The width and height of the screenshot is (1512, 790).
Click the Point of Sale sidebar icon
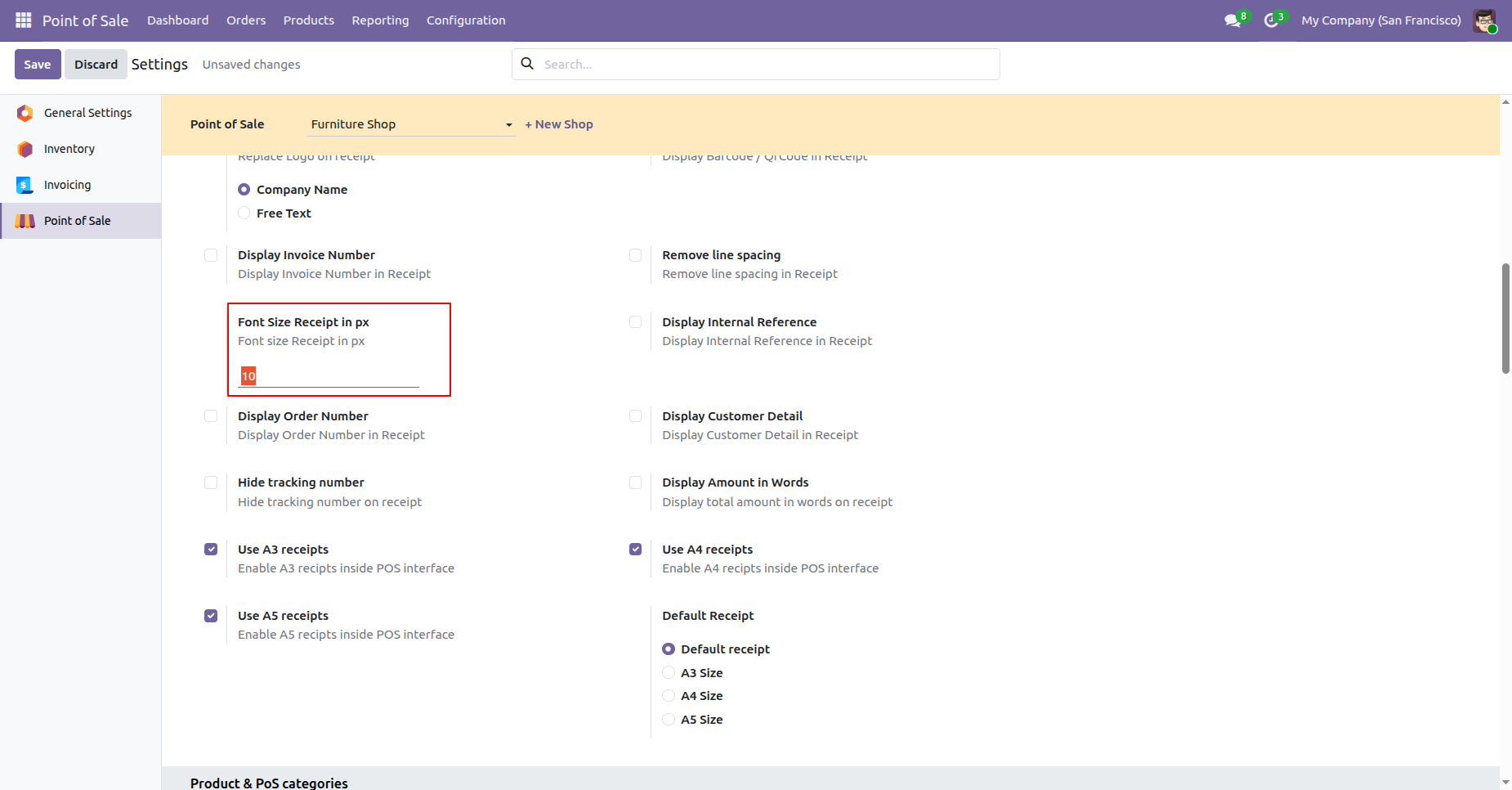[25, 221]
